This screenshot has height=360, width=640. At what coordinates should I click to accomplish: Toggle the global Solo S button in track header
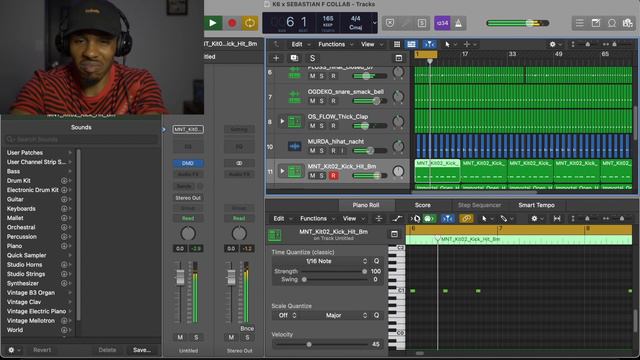[312, 58]
